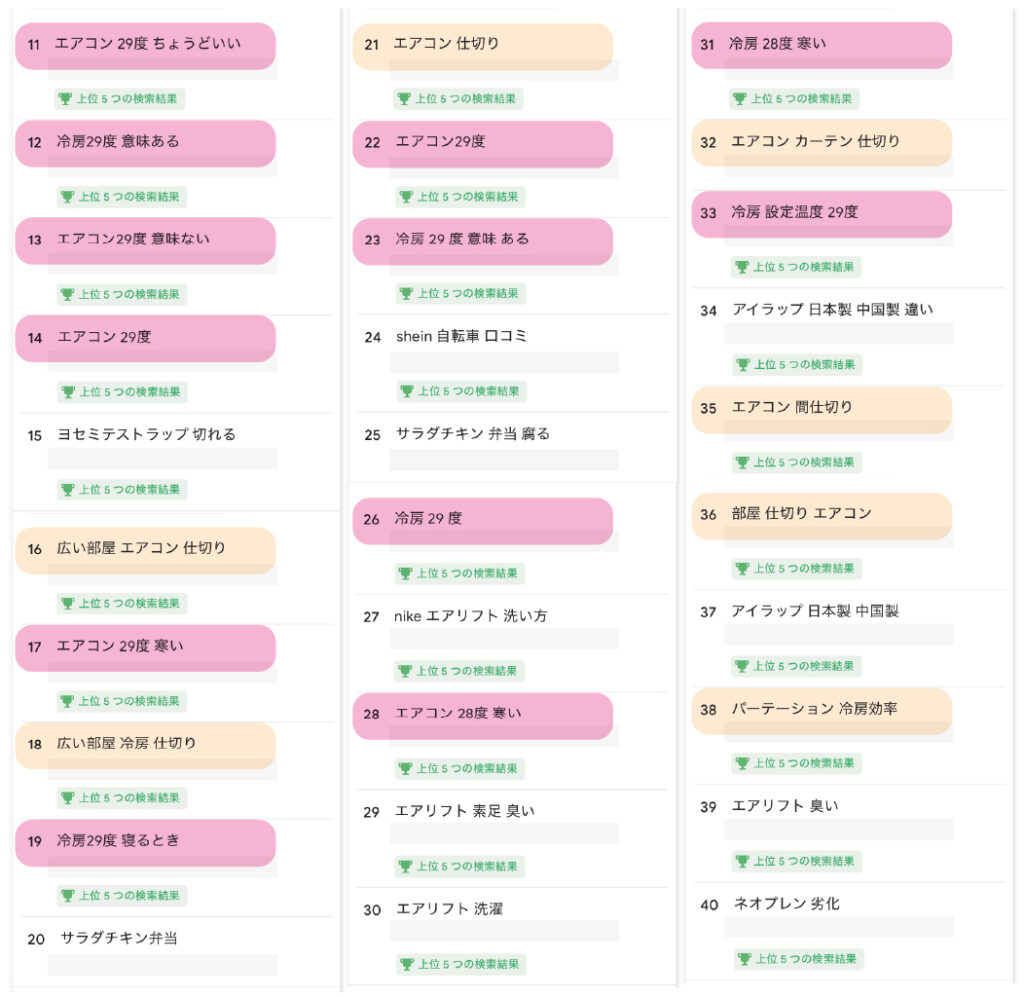This screenshot has width=1024, height=998.
Task: Open query shein 自転車 口コミ
Action: (461, 336)
